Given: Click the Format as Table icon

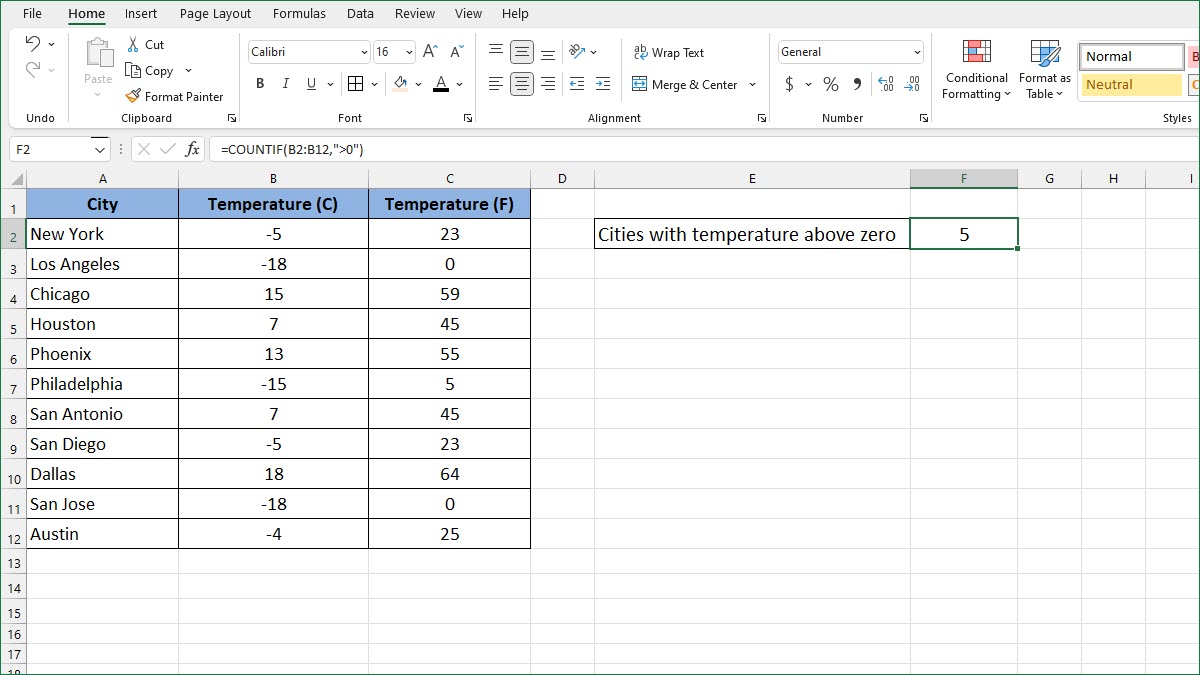Looking at the screenshot, I should click(1043, 68).
